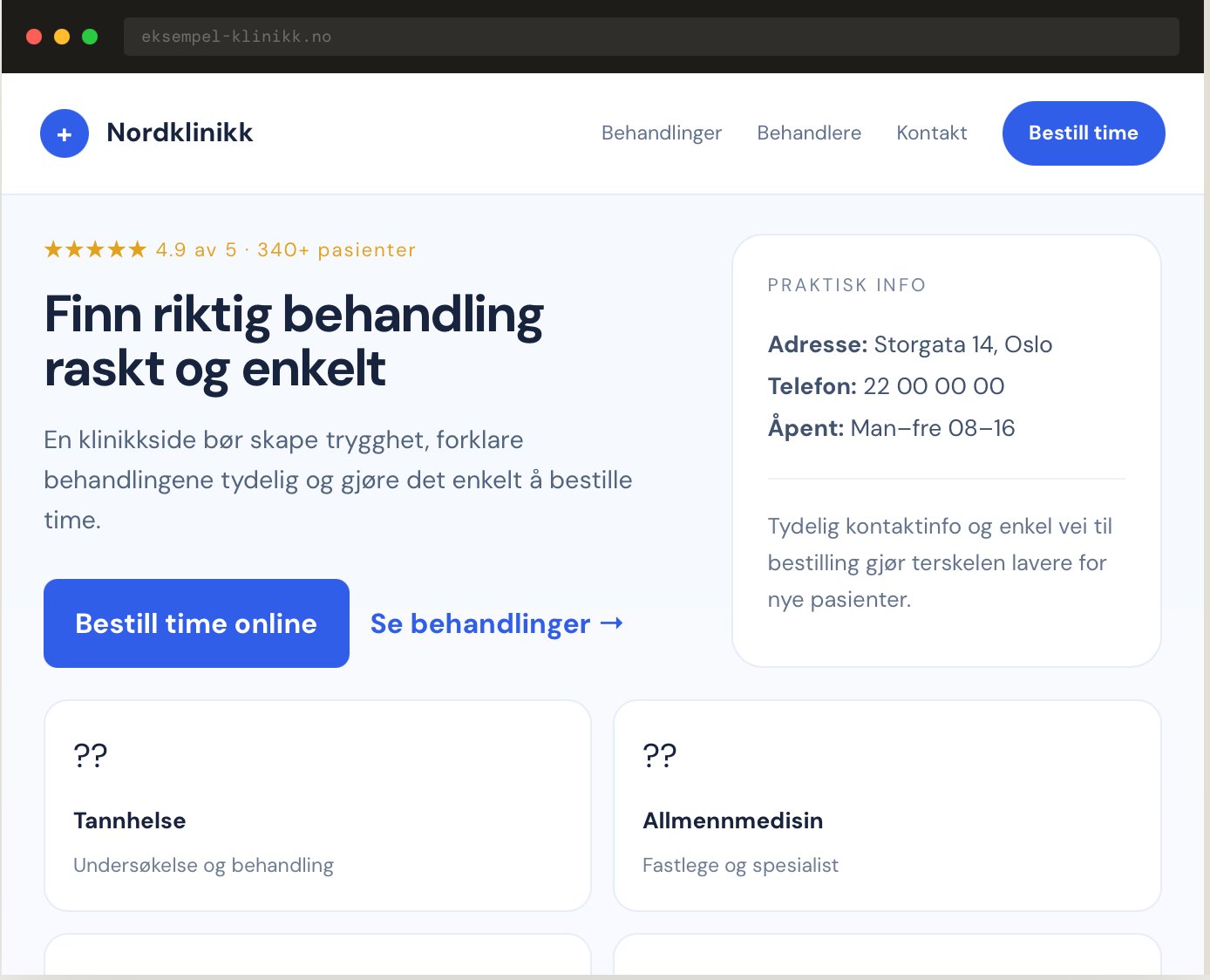Click the green maximize window dot
This screenshot has width=1210, height=980.
tap(90, 37)
